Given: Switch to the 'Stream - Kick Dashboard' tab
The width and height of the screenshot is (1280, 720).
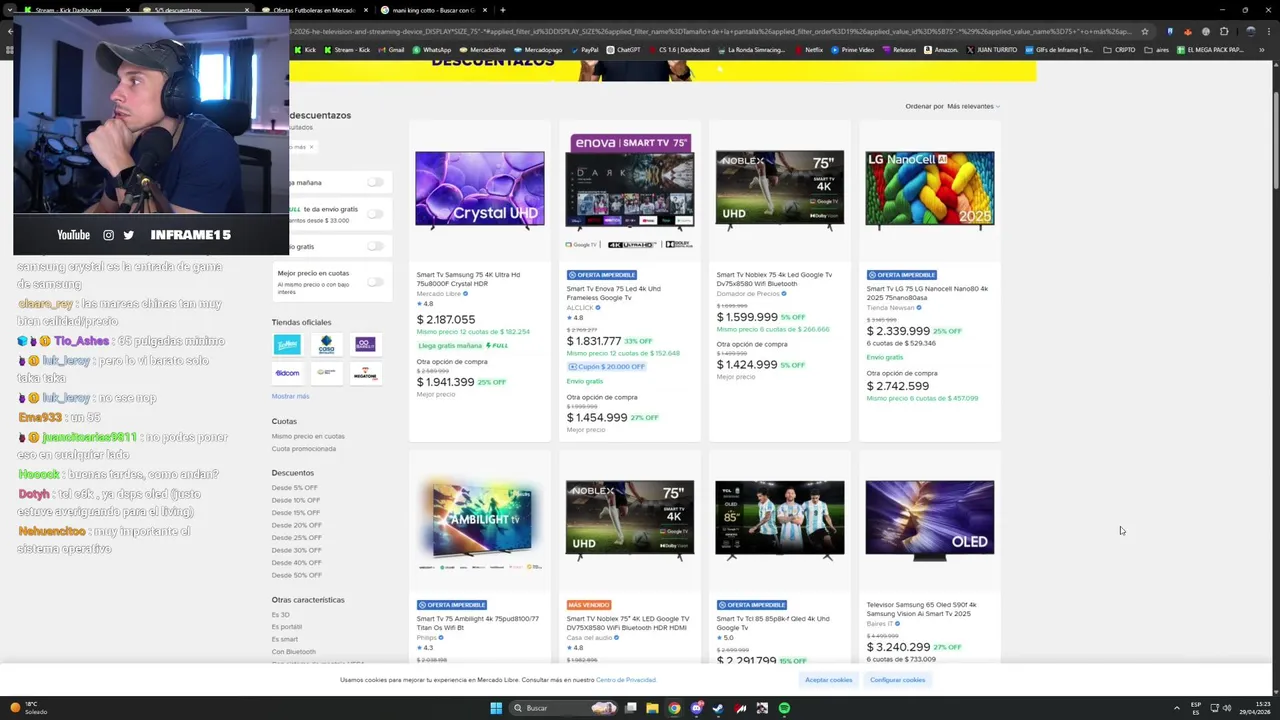Looking at the screenshot, I should point(75,10).
